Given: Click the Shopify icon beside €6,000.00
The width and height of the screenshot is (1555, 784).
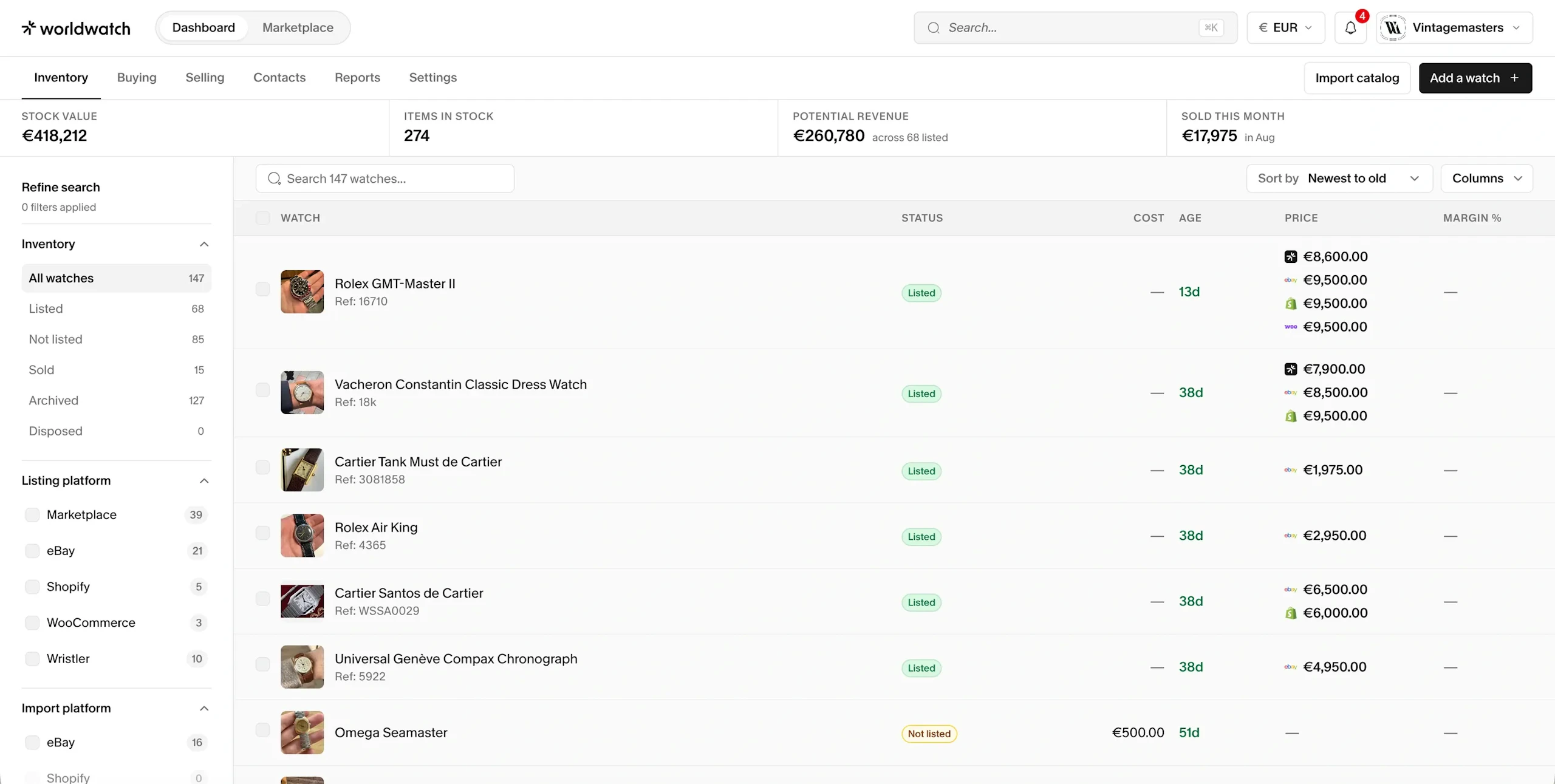Looking at the screenshot, I should click(1291, 613).
